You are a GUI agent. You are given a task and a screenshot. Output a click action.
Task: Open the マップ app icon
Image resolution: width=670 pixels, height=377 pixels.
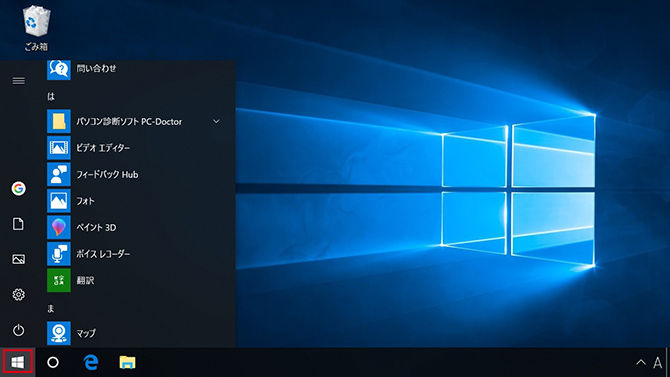pos(59,333)
